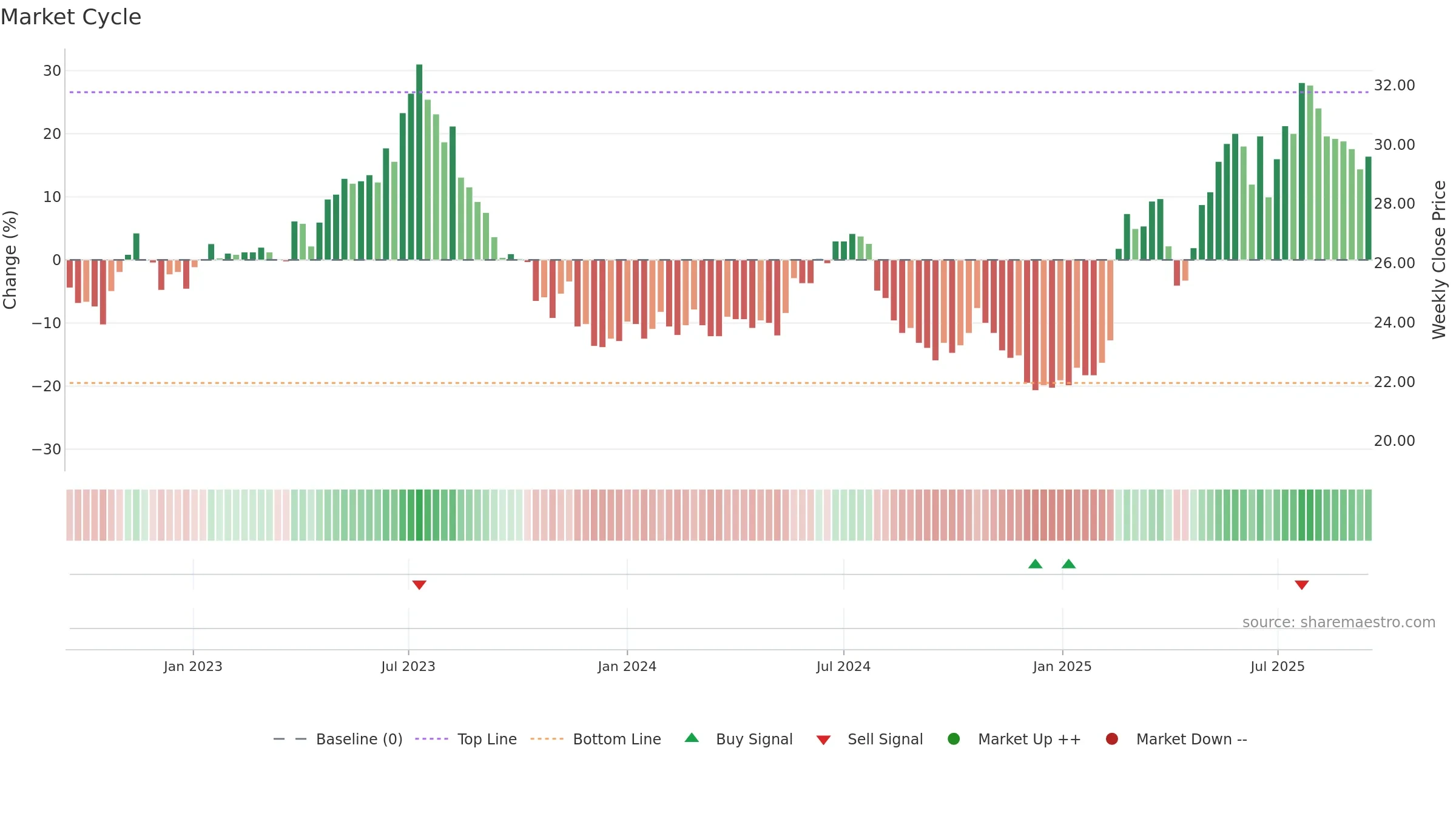Click the green Buy Signal triangle in legend
1456x819 pixels.
point(692,738)
